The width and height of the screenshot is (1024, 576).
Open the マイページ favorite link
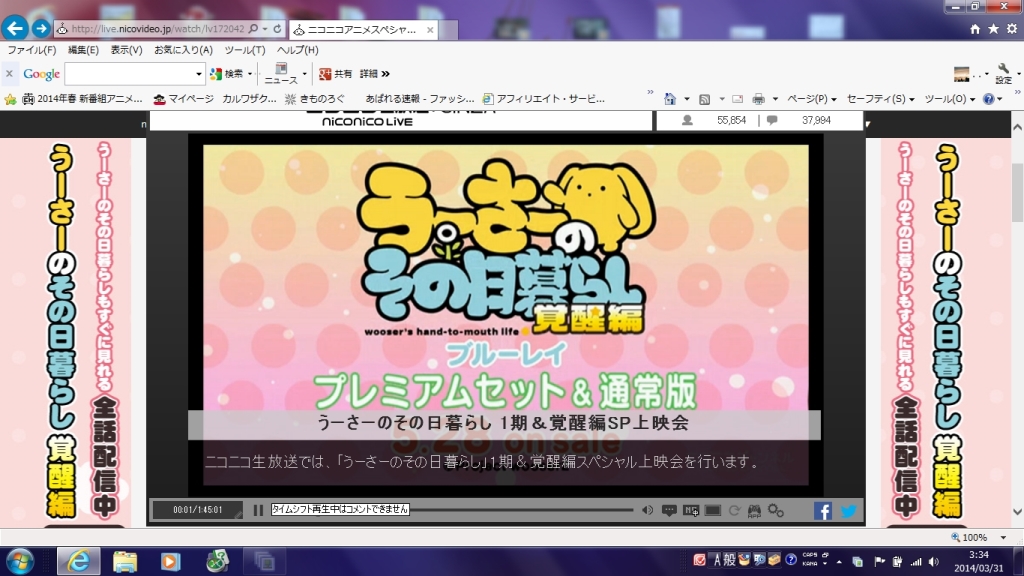184,99
